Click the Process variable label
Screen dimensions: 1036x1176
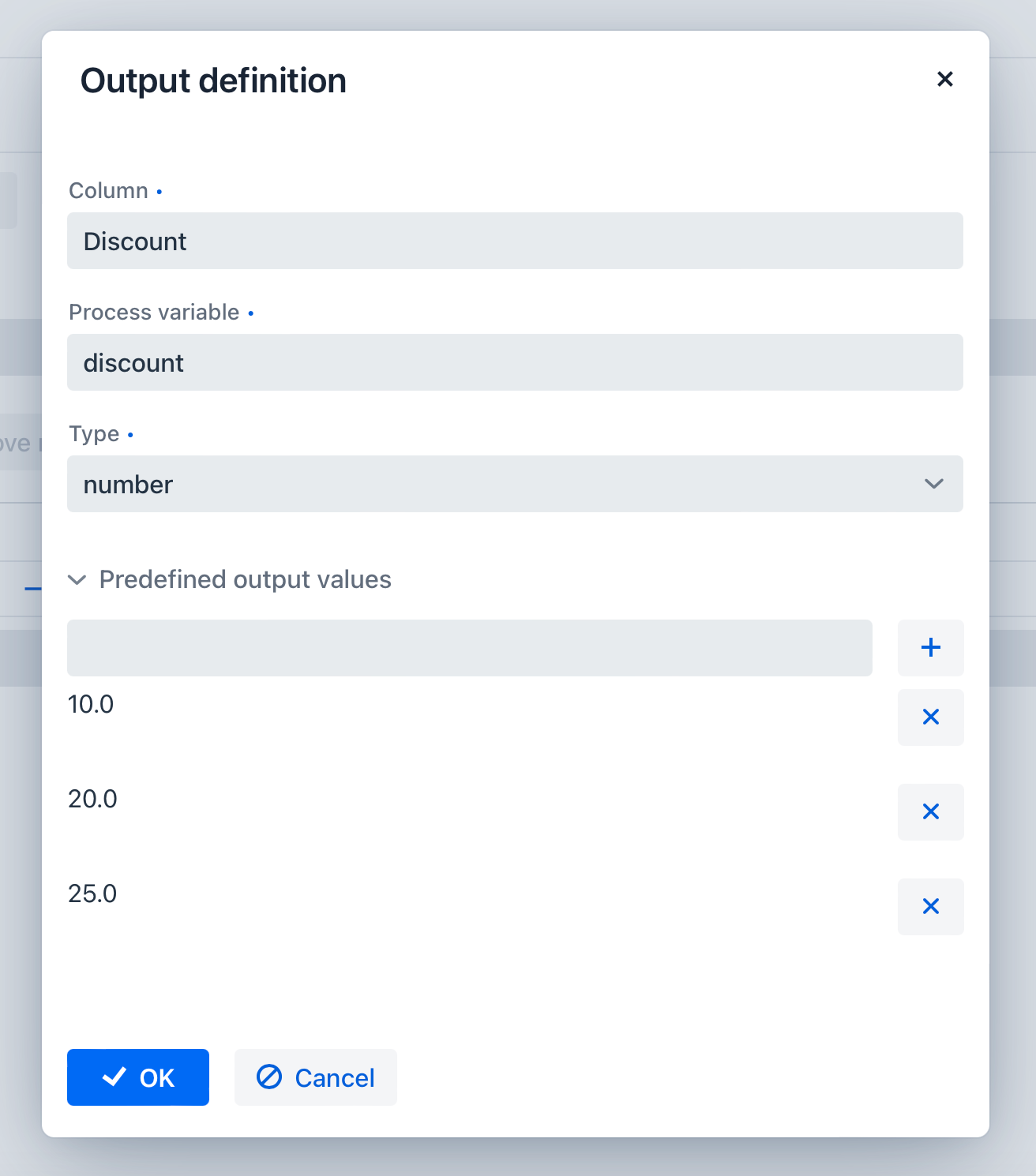(x=153, y=312)
